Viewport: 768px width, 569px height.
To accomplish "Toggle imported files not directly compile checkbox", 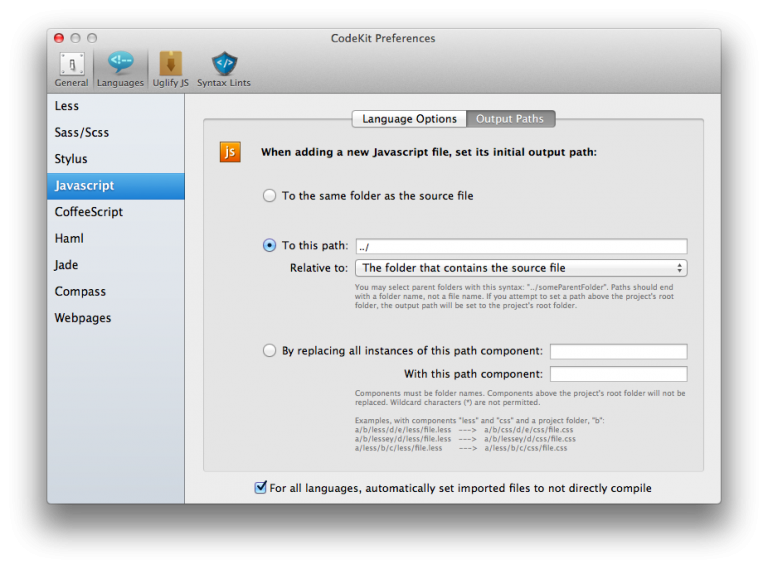I will (261, 487).
